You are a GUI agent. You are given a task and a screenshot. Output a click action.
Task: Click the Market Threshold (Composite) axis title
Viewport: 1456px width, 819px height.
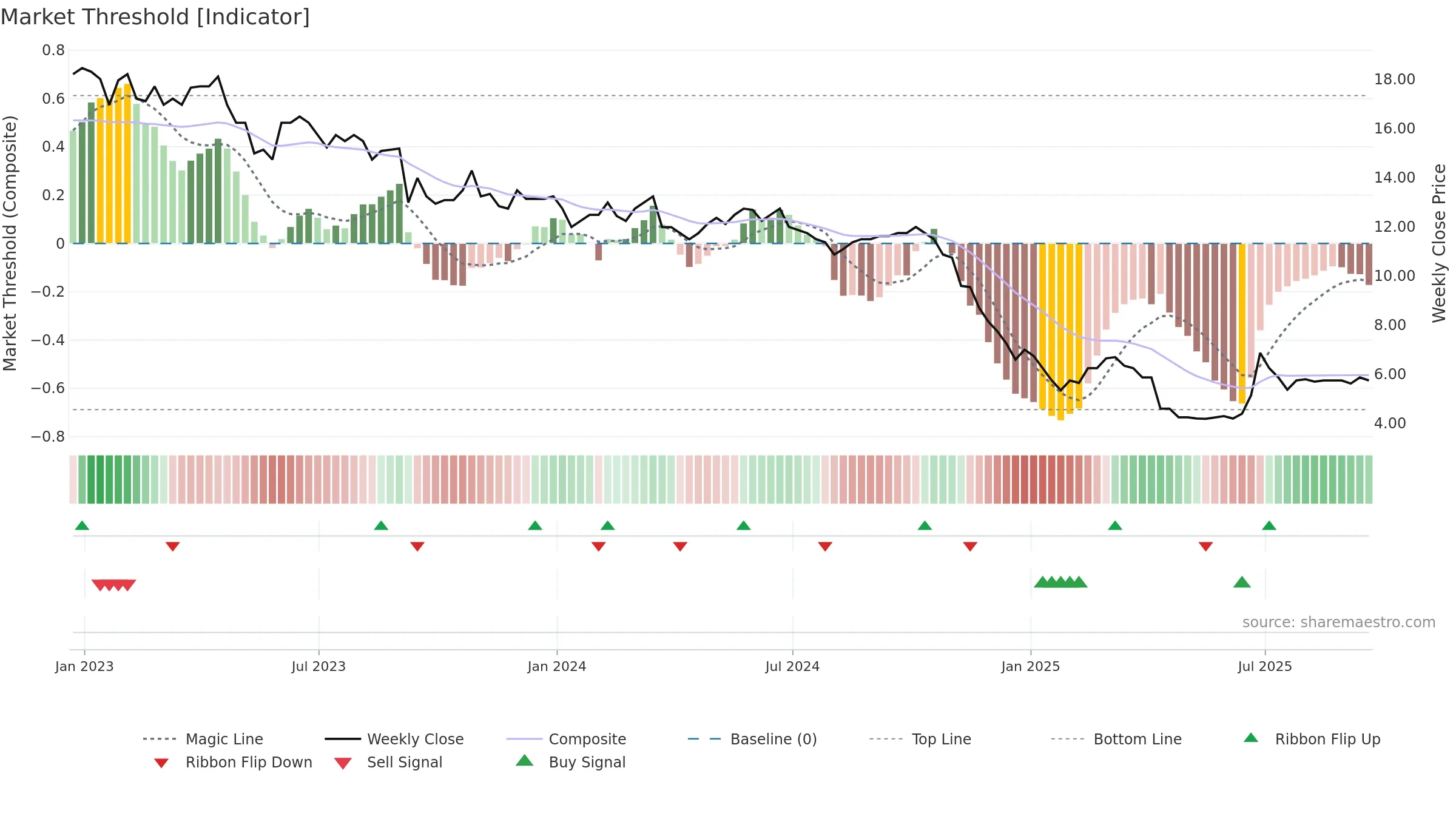click(x=10, y=243)
